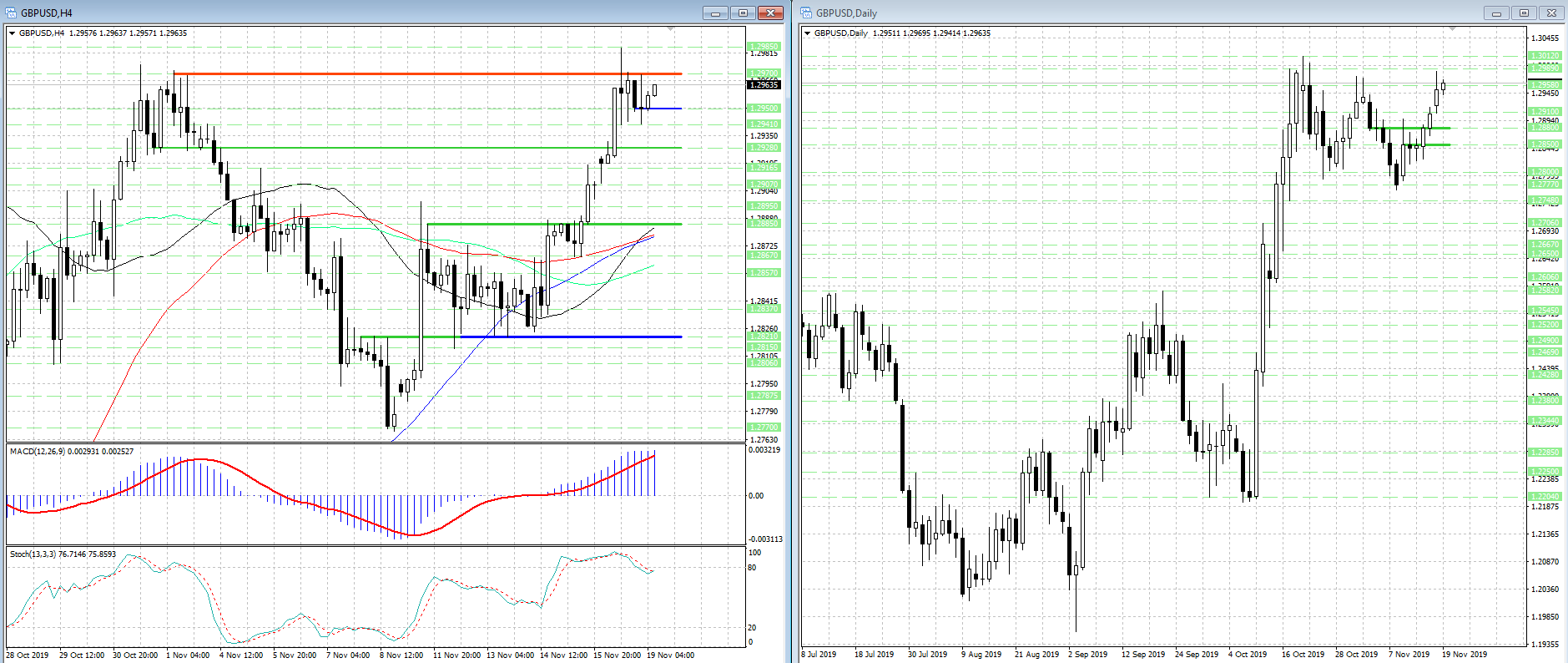Expand the triangle beside the GBPUSD,H4 chart label
Screen dimensions: 1568x663
12,33
